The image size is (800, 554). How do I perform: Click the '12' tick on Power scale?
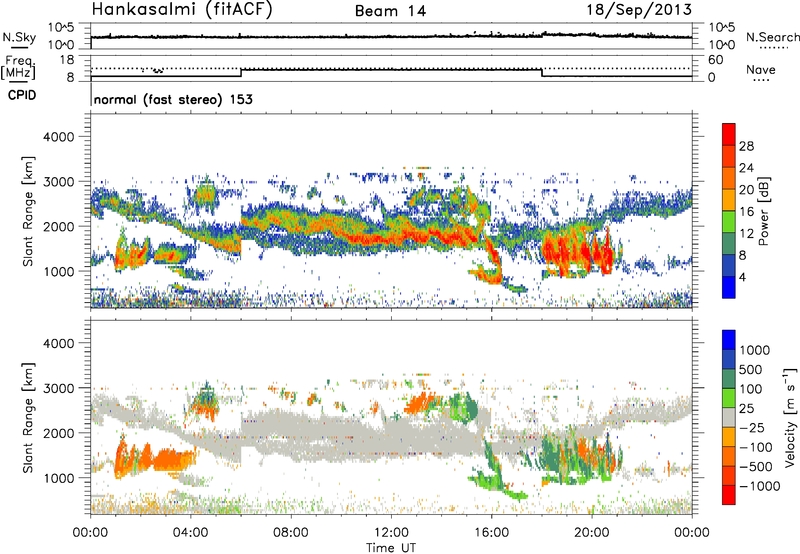coord(746,234)
